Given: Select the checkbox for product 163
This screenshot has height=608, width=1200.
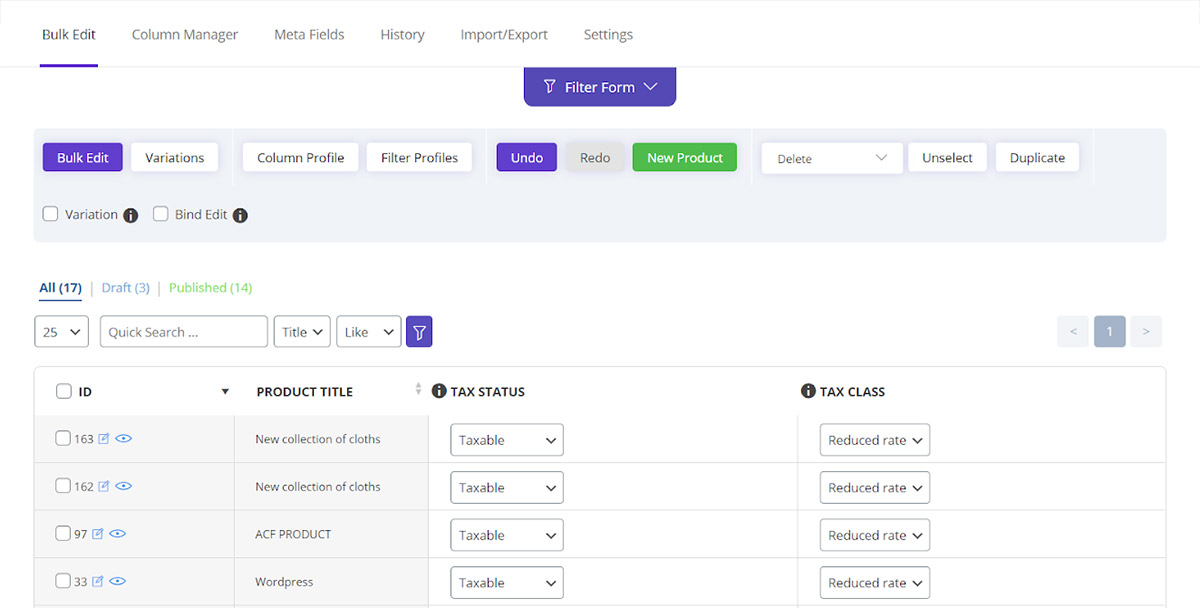Looking at the screenshot, I should coord(63,438).
